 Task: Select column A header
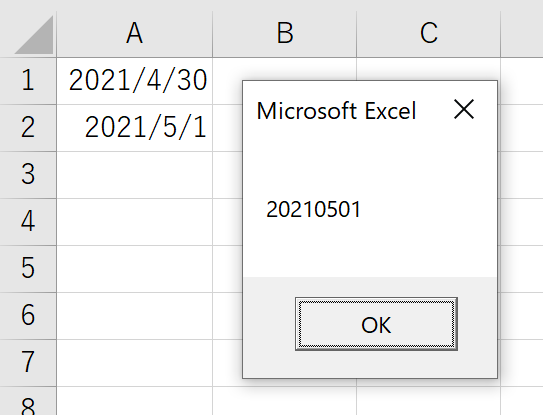pyautogui.click(x=134, y=34)
